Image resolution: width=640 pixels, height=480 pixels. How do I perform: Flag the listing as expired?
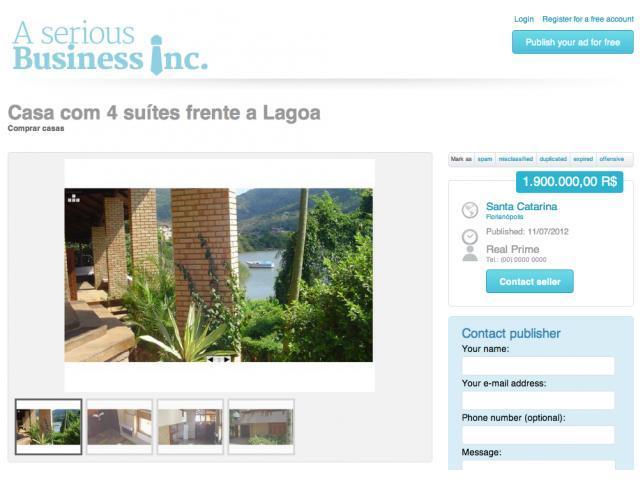(582, 159)
